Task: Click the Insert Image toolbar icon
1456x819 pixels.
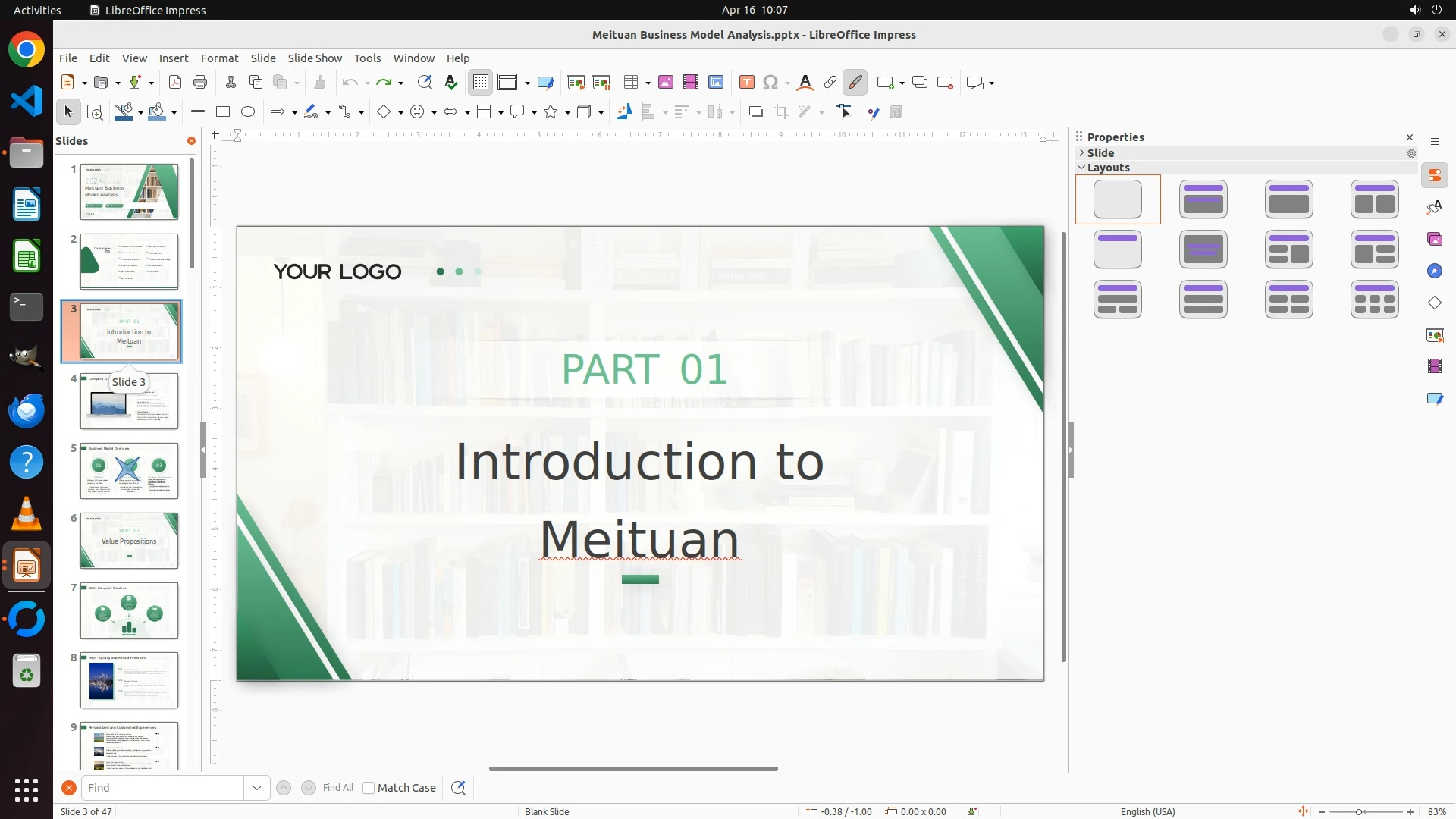Action: (666, 83)
